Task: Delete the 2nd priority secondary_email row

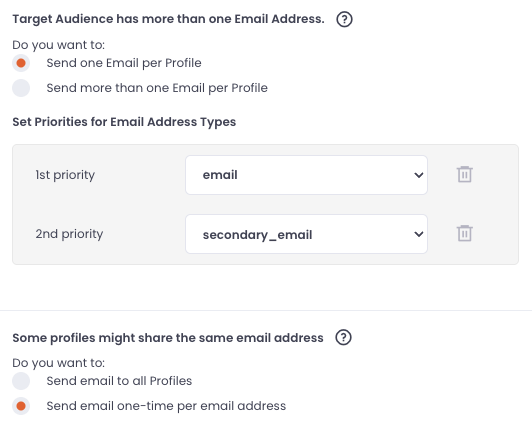Action: (x=464, y=233)
